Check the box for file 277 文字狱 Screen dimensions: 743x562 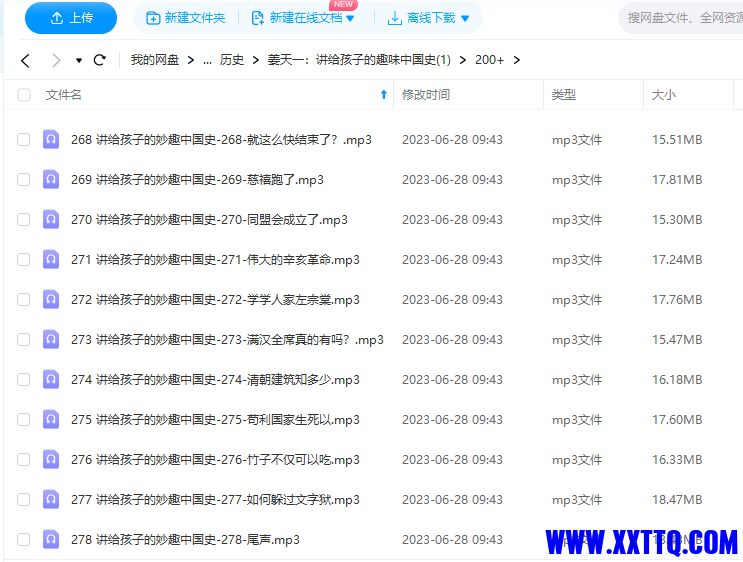click(24, 499)
